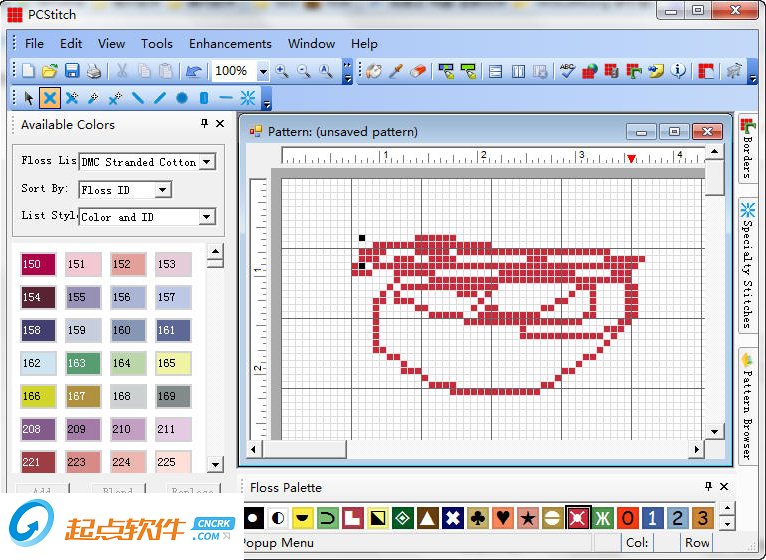Expand the List Style dropdown

(x=207, y=216)
